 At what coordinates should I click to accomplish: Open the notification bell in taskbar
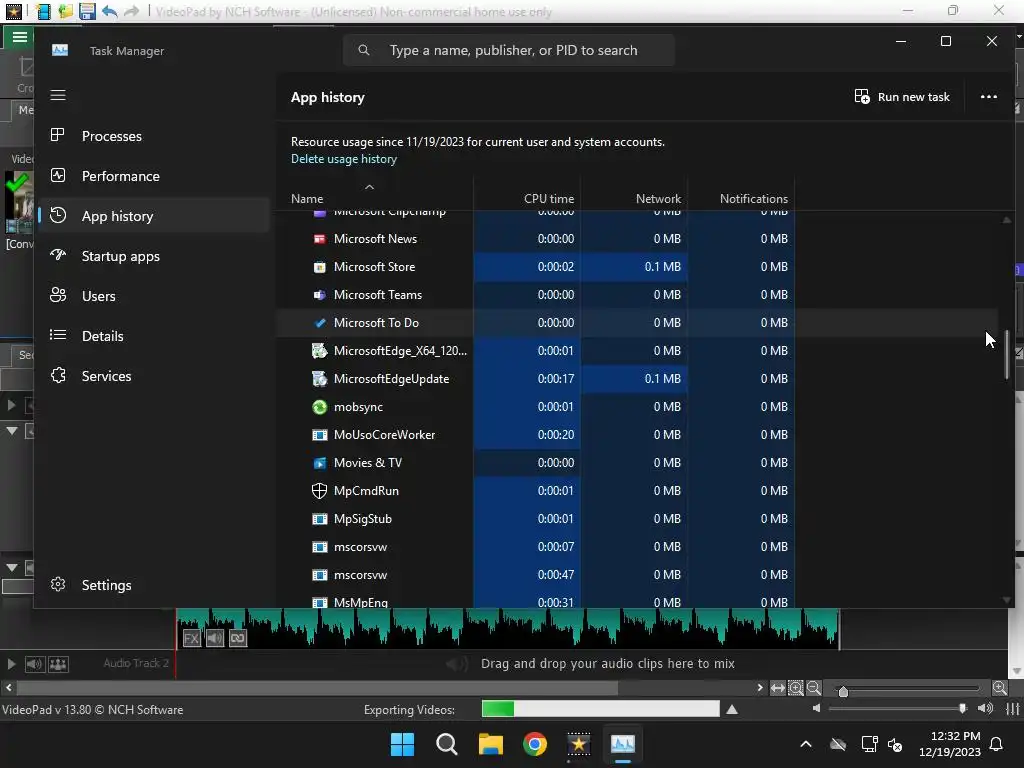997,744
